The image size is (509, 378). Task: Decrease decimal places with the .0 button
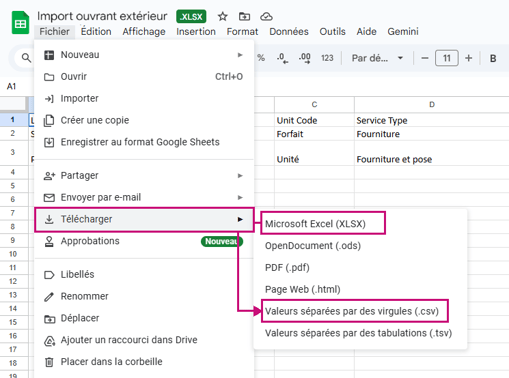(282, 58)
